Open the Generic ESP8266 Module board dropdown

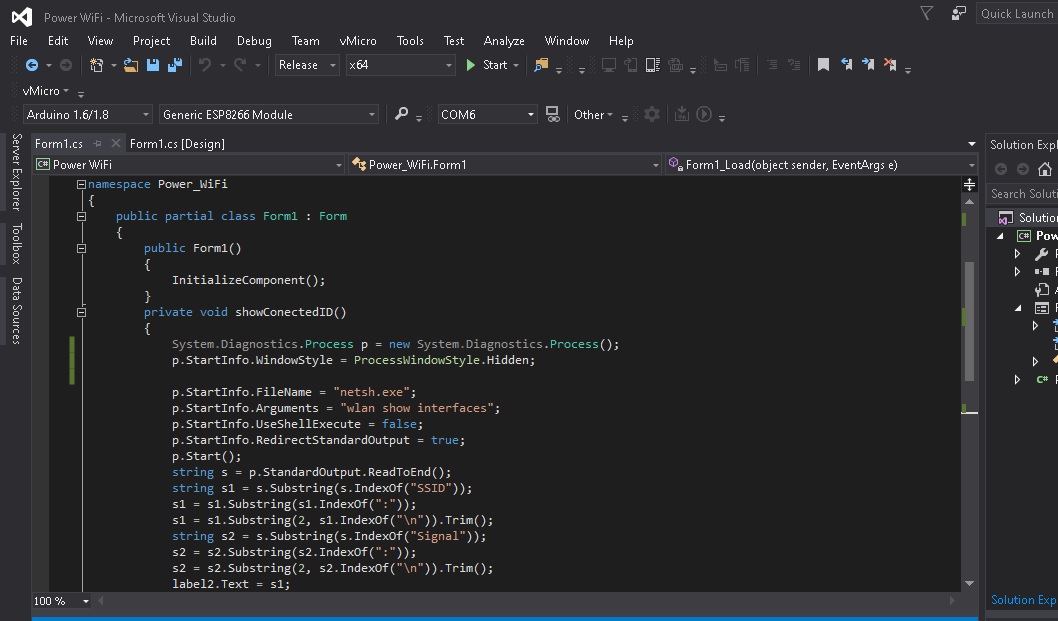[x=372, y=115]
